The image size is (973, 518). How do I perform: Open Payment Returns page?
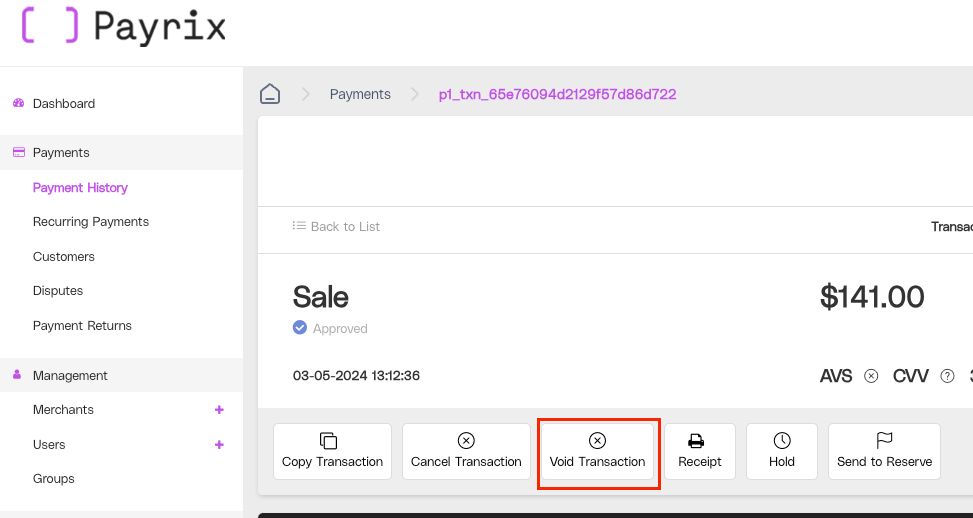(82, 325)
